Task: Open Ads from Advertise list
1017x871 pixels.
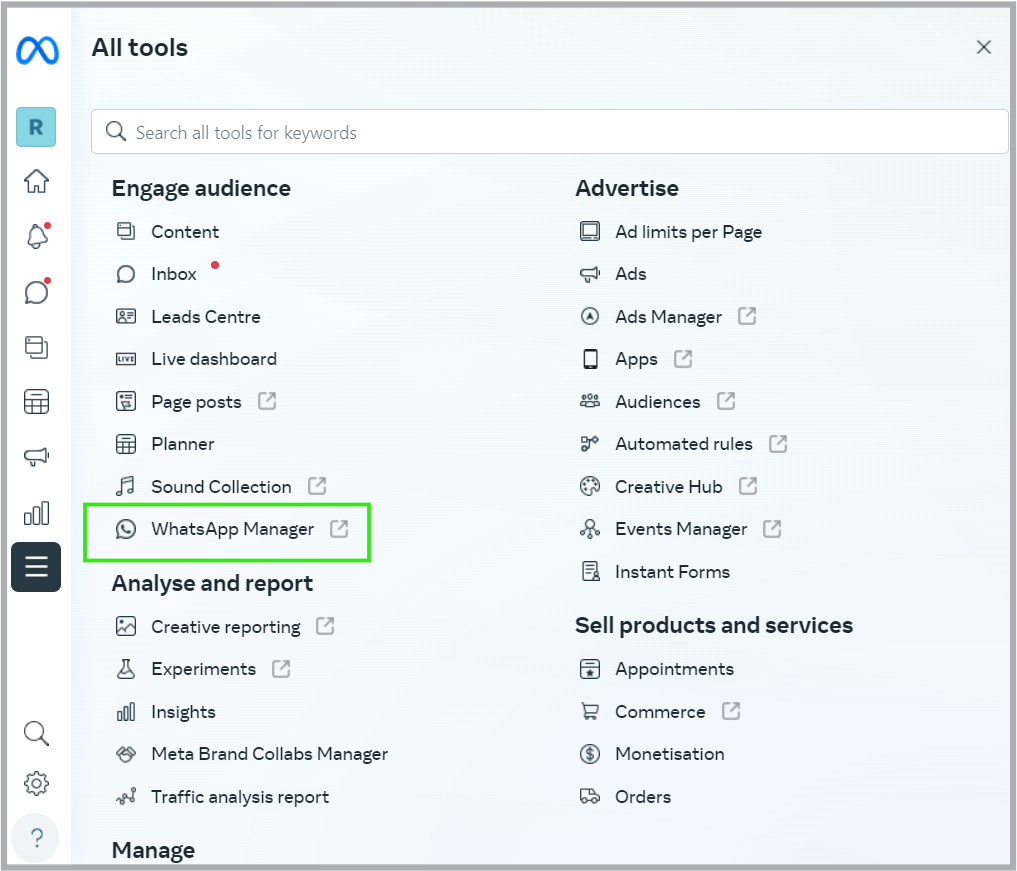Action: click(x=630, y=274)
